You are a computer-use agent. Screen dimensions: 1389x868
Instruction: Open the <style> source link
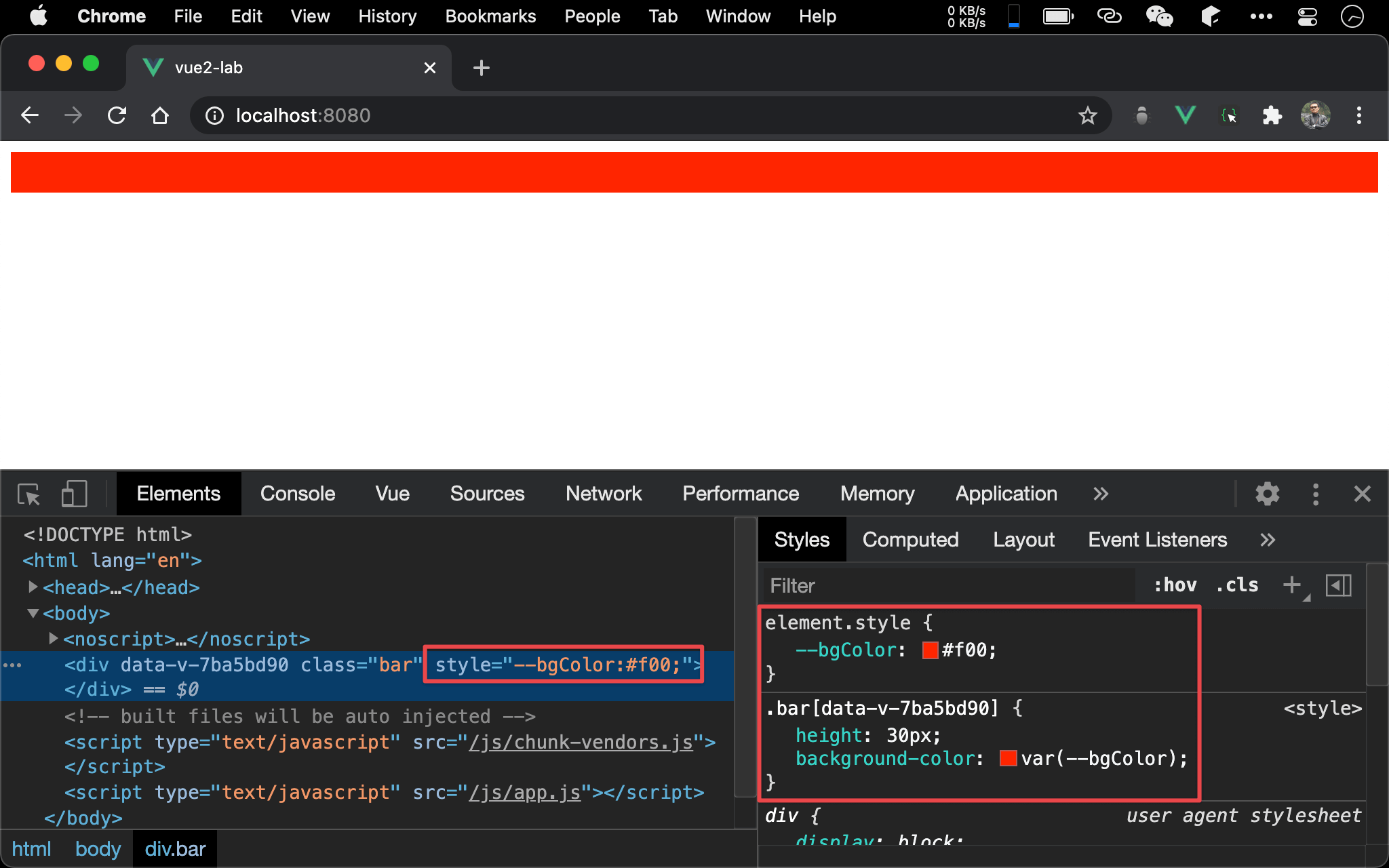click(x=1323, y=708)
